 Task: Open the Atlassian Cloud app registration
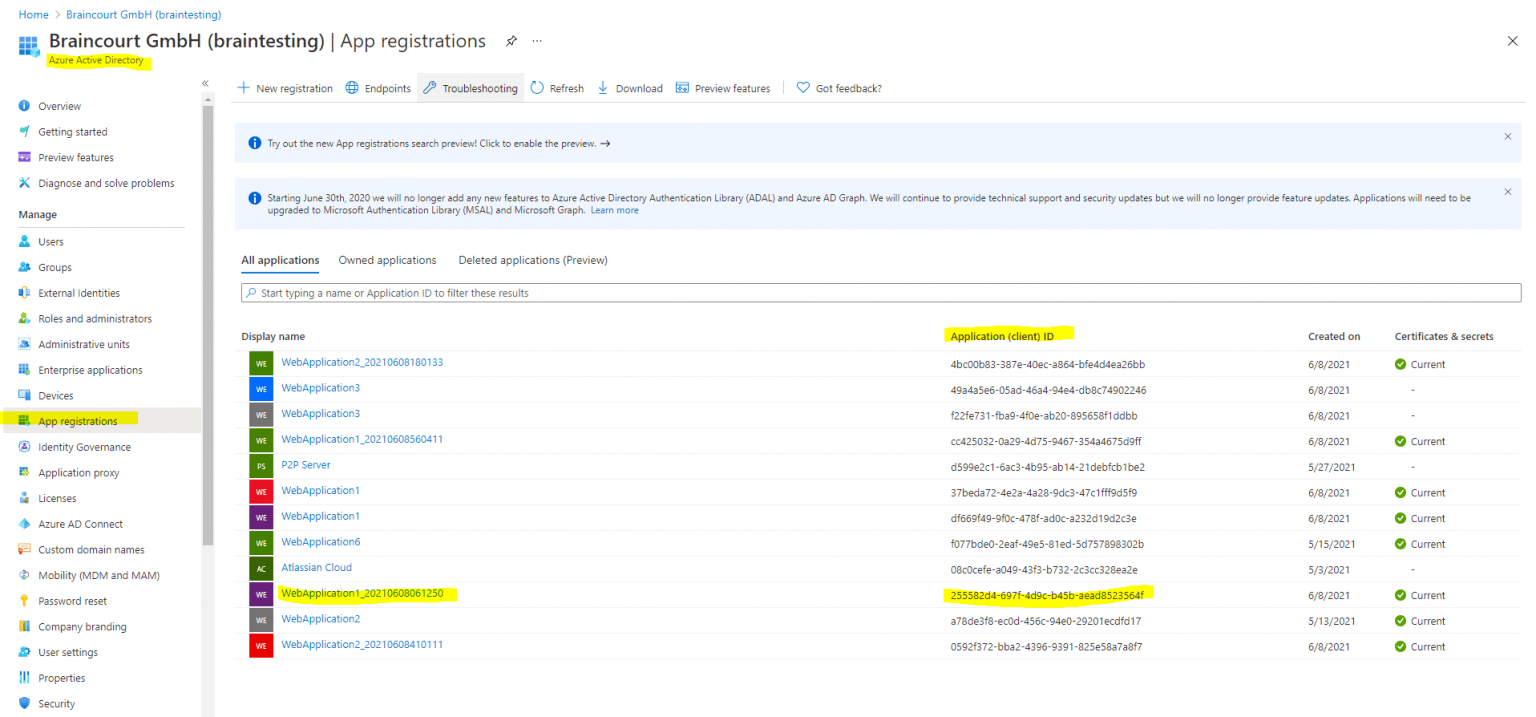tap(316, 568)
